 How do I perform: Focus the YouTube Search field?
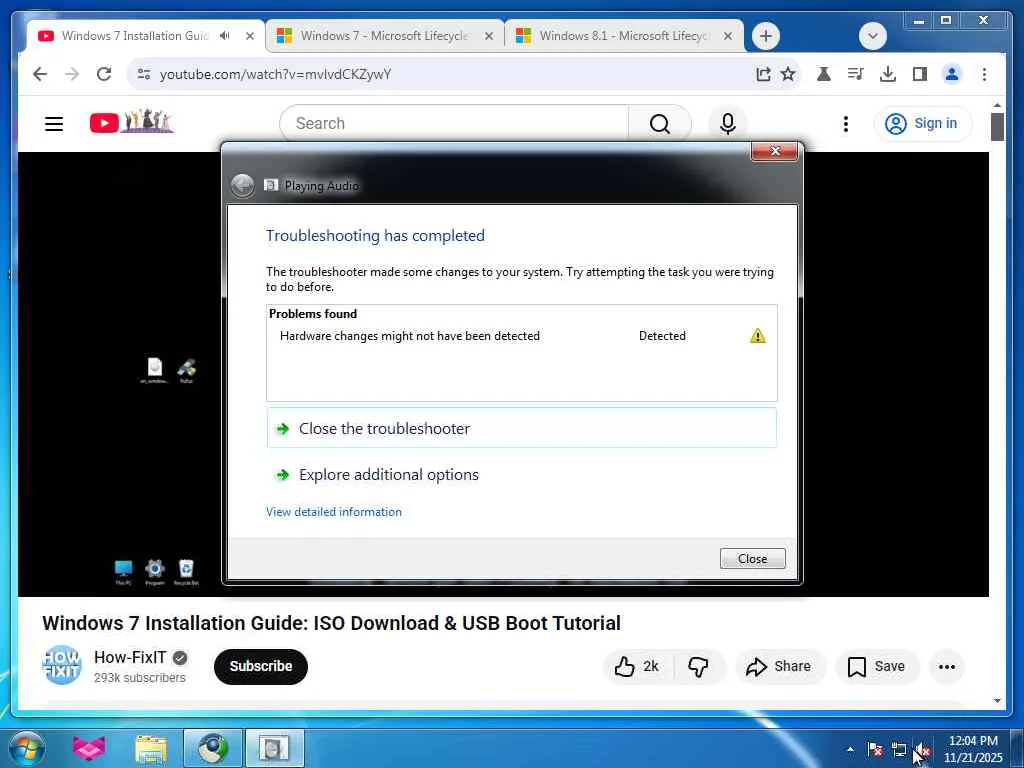(454, 123)
